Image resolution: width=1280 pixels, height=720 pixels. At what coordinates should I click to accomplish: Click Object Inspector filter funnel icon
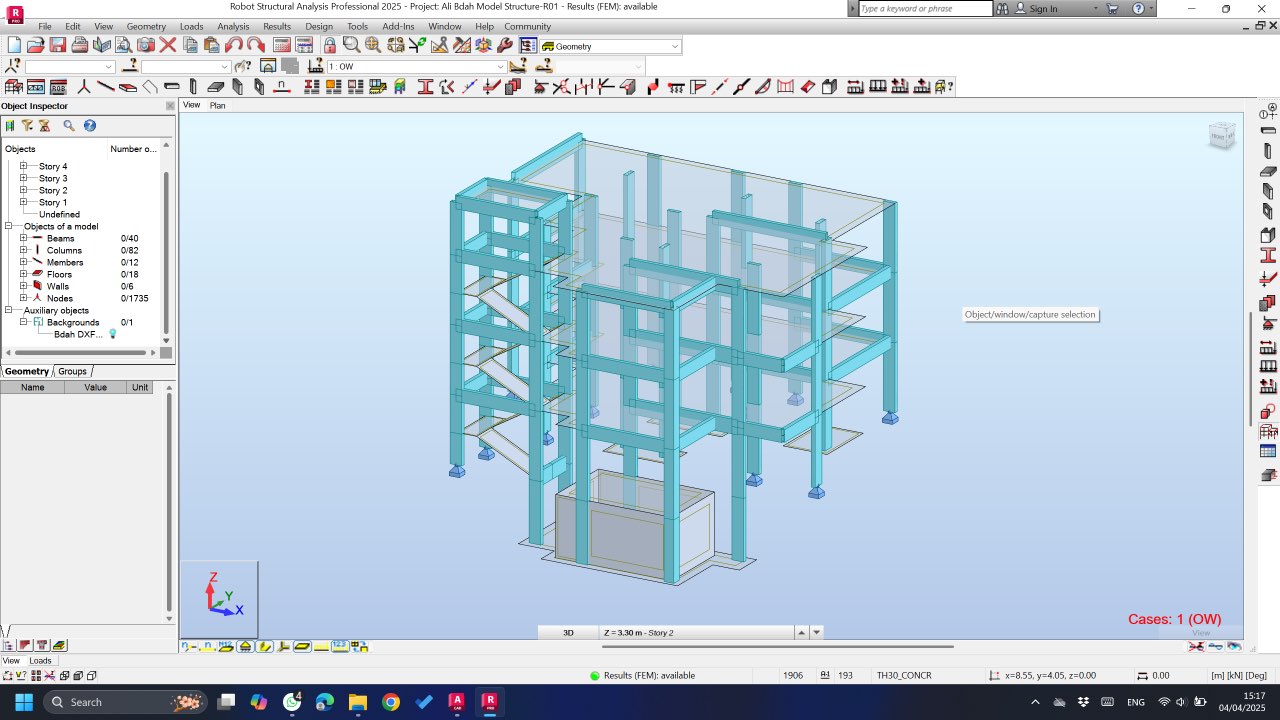(x=28, y=126)
